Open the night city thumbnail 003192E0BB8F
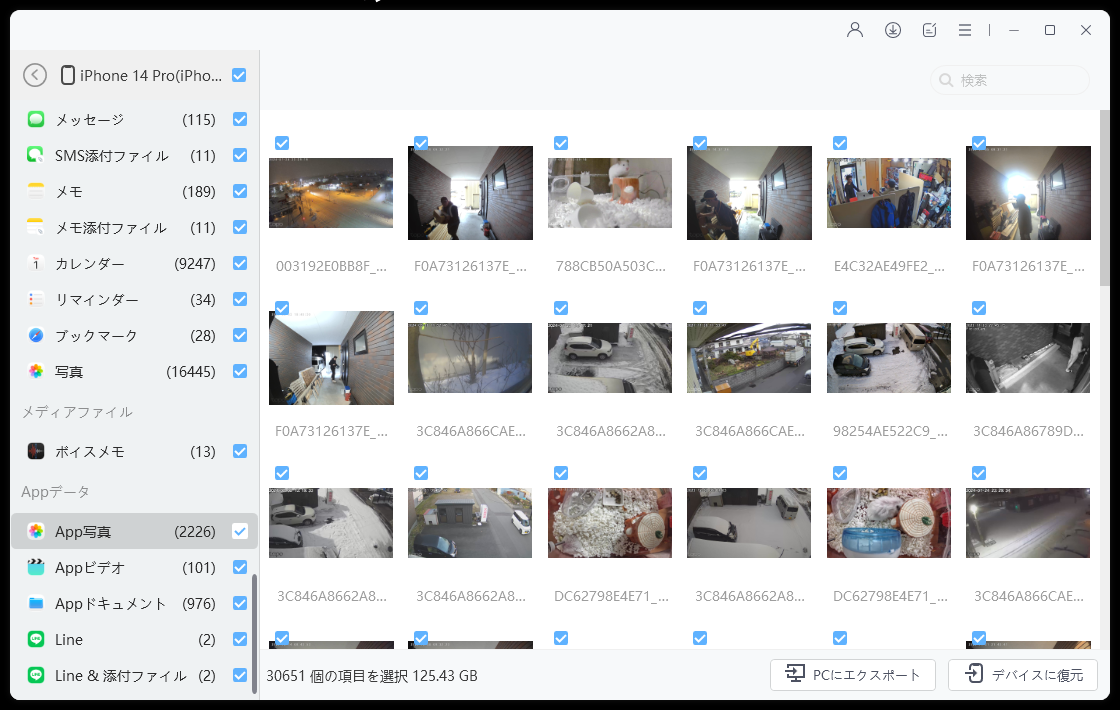Screen dimensions: 1120x710 331,193
